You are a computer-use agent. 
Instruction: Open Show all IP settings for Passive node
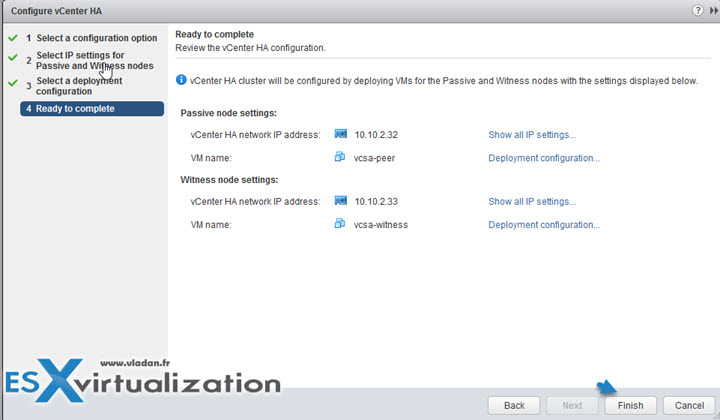pos(532,135)
